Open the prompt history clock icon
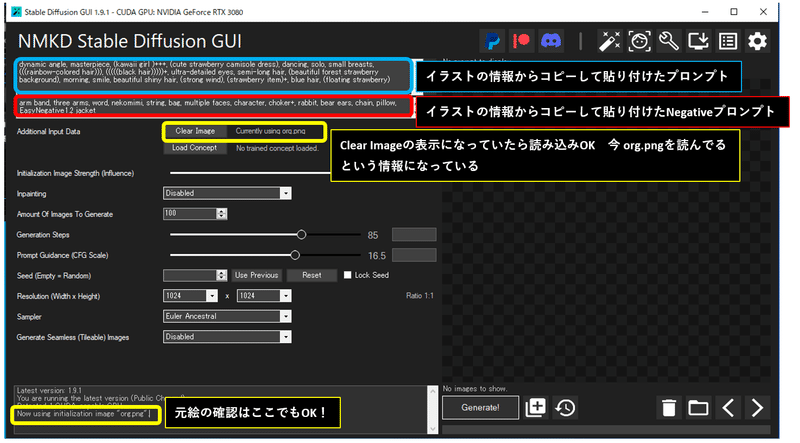This screenshot has width=800, height=443. point(565,407)
